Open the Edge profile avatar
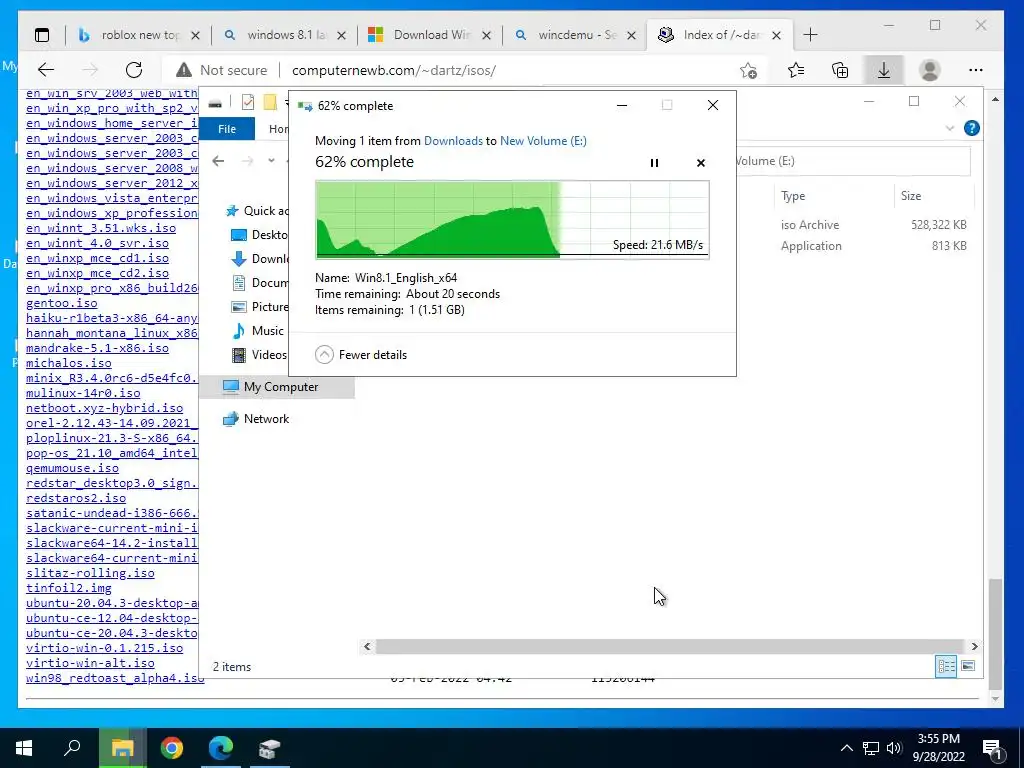The height and width of the screenshot is (768, 1024). tap(929, 70)
